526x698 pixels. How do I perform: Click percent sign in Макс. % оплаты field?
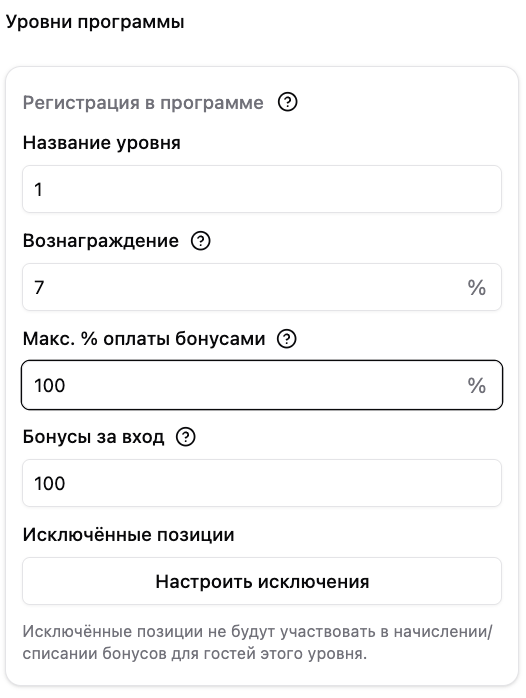click(477, 386)
